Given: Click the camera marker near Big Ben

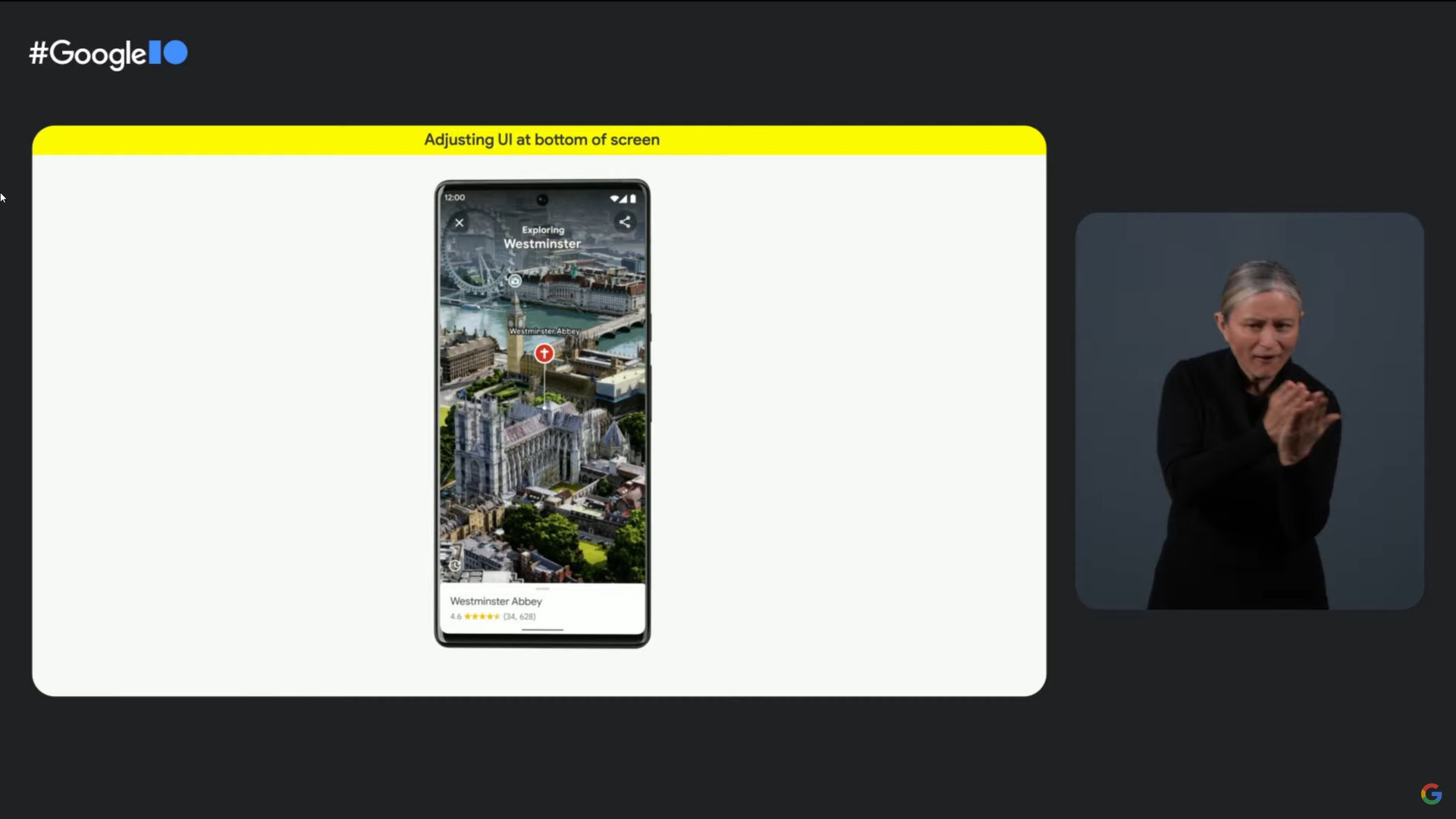Looking at the screenshot, I should point(515,281).
